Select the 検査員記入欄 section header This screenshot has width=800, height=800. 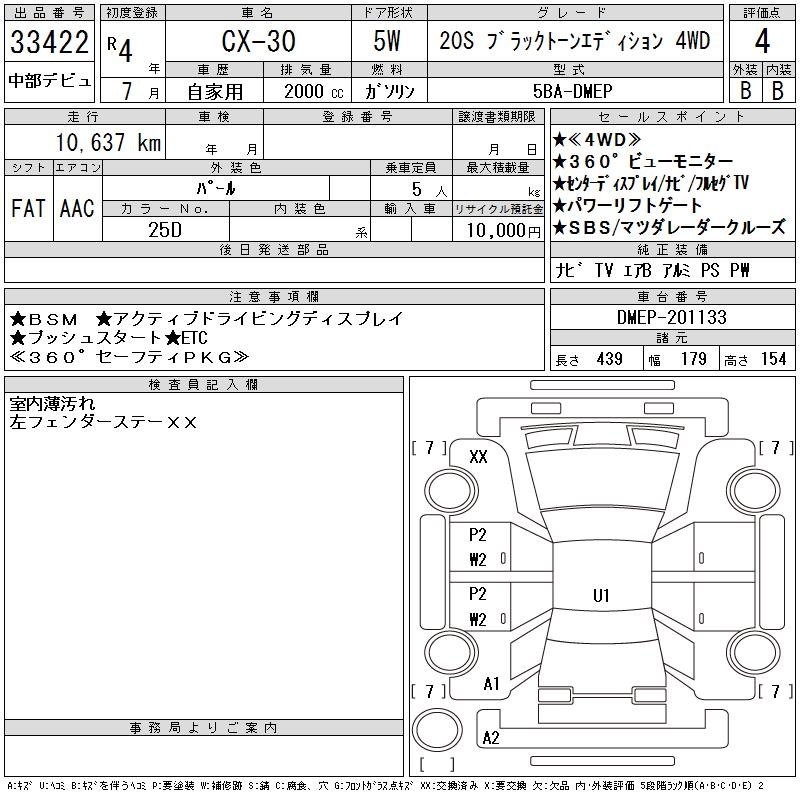pyautogui.click(x=204, y=385)
